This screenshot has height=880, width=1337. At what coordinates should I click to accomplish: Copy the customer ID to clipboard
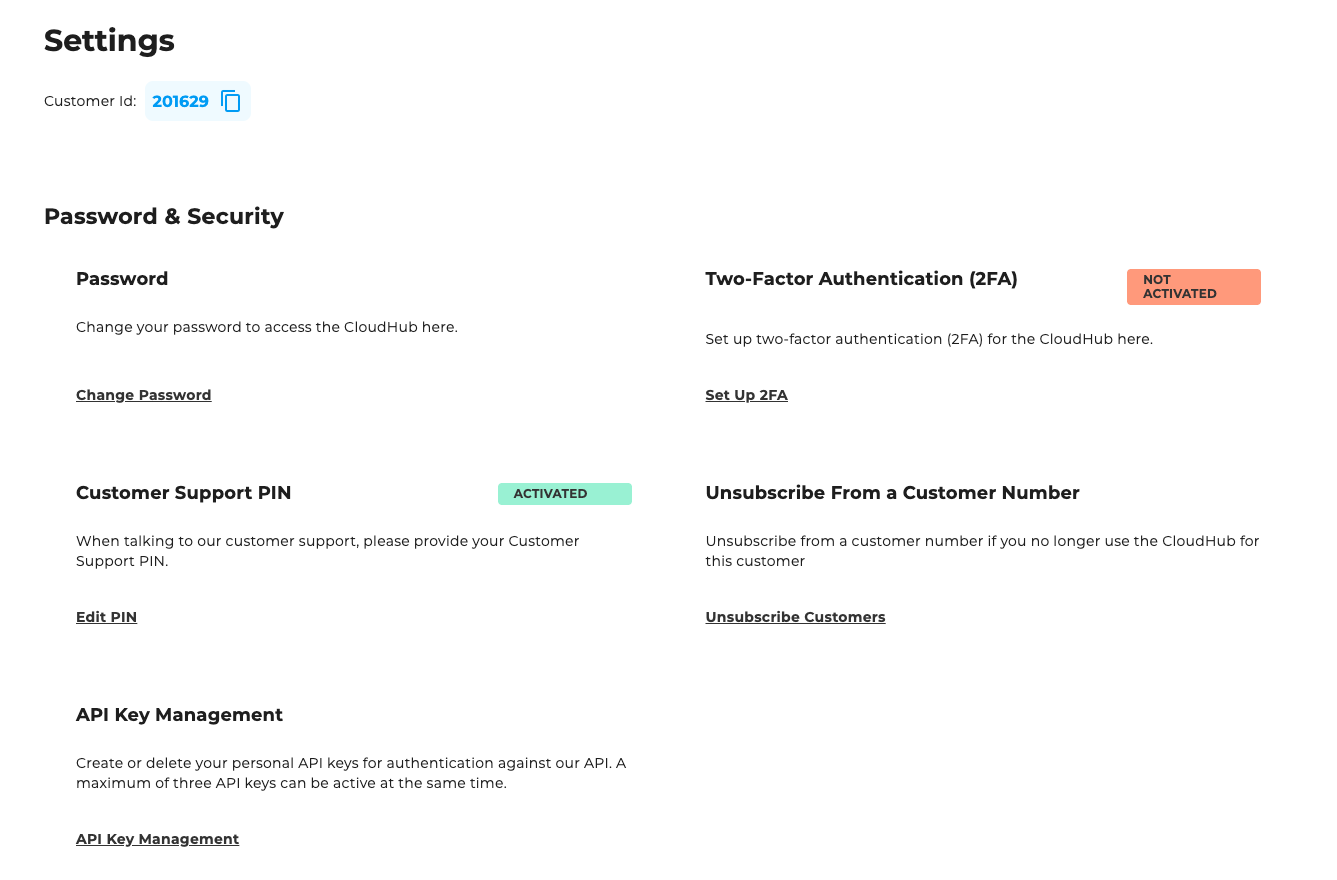pyautogui.click(x=231, y=101)
